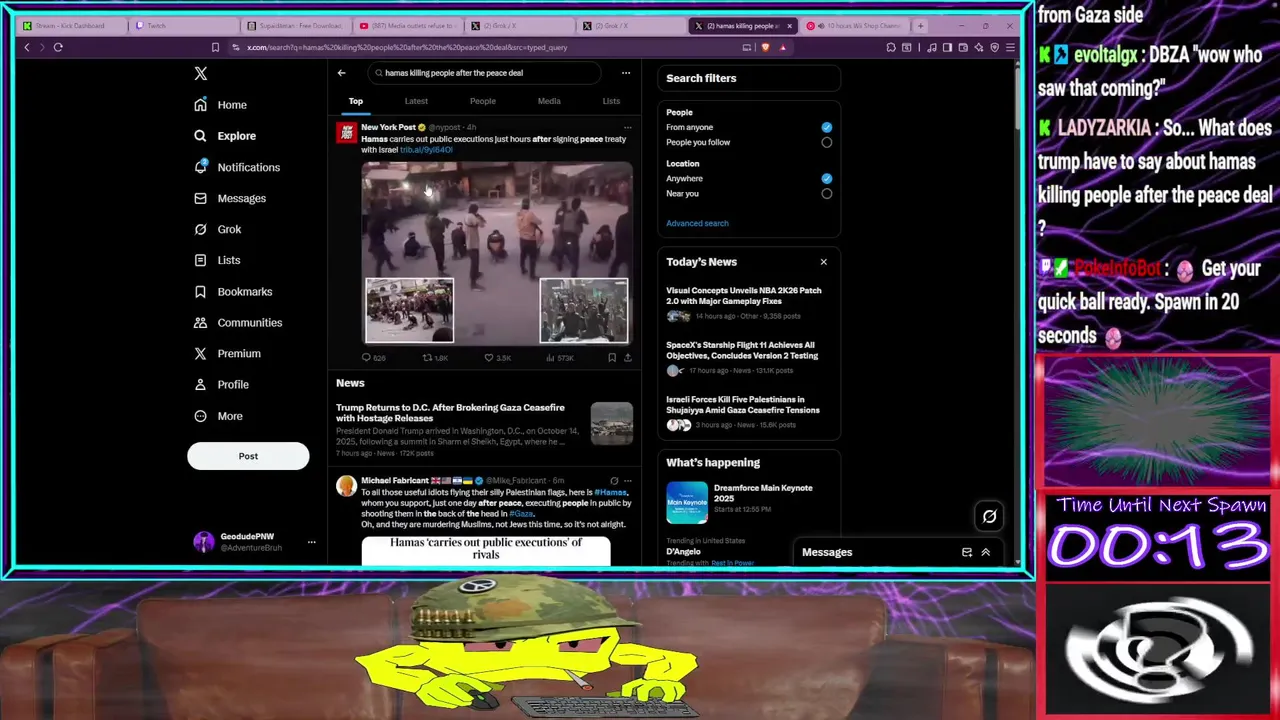Open the browser main menu hamburger icon

(1009, 47)
